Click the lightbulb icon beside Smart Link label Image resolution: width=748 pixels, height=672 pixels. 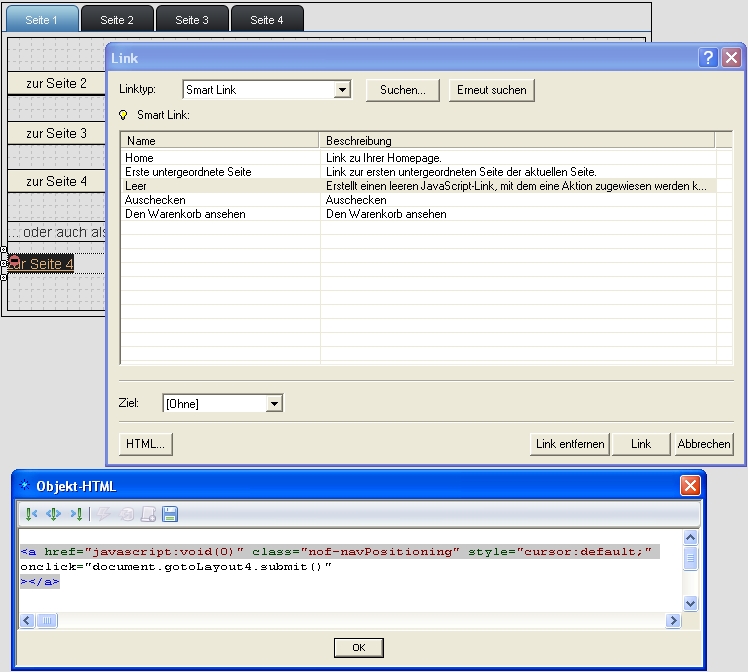tap(124, 115)
